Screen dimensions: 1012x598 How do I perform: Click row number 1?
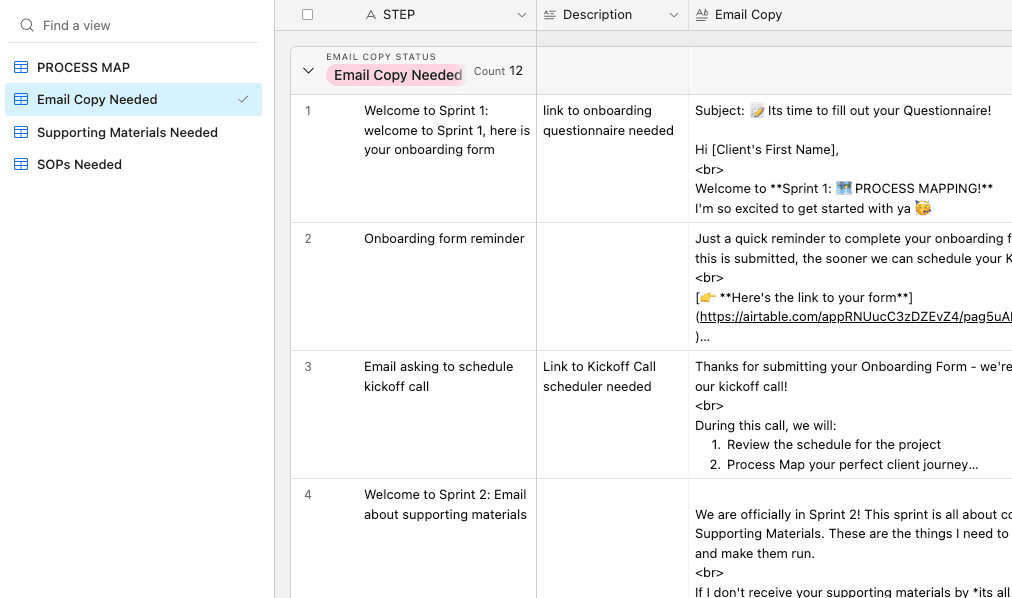(x=308, y=111)
